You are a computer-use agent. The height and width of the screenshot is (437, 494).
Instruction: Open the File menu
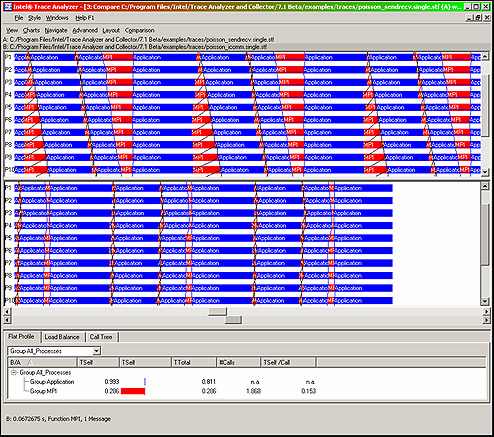click(19, 18)
